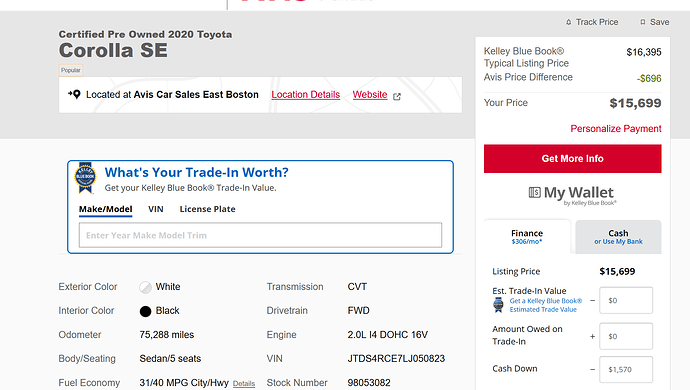Click the Personalize Payment link

(616, 129)
